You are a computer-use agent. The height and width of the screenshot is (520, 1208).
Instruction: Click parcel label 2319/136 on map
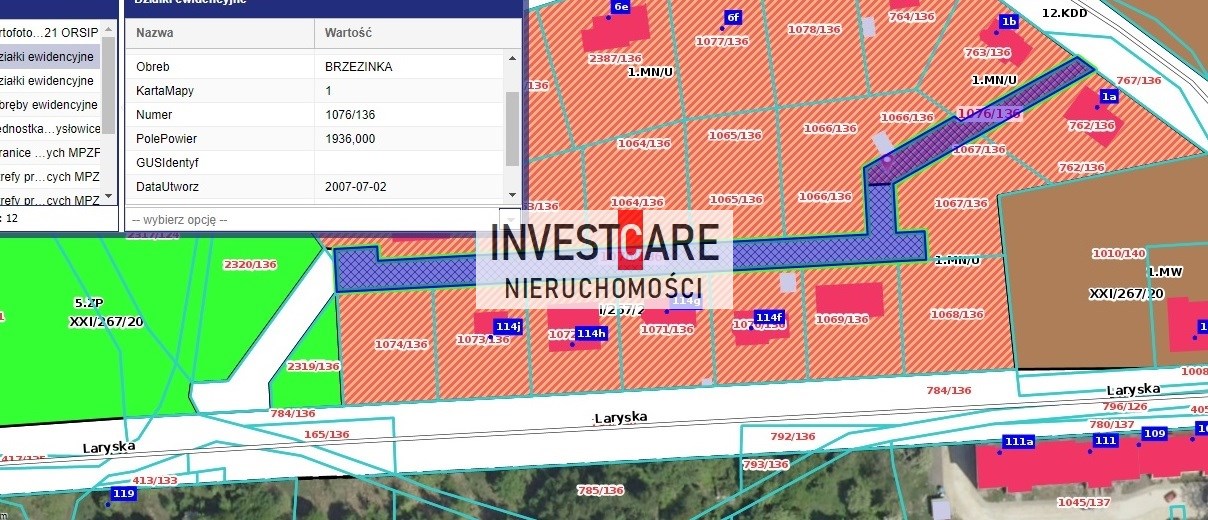tap(313, 366)
